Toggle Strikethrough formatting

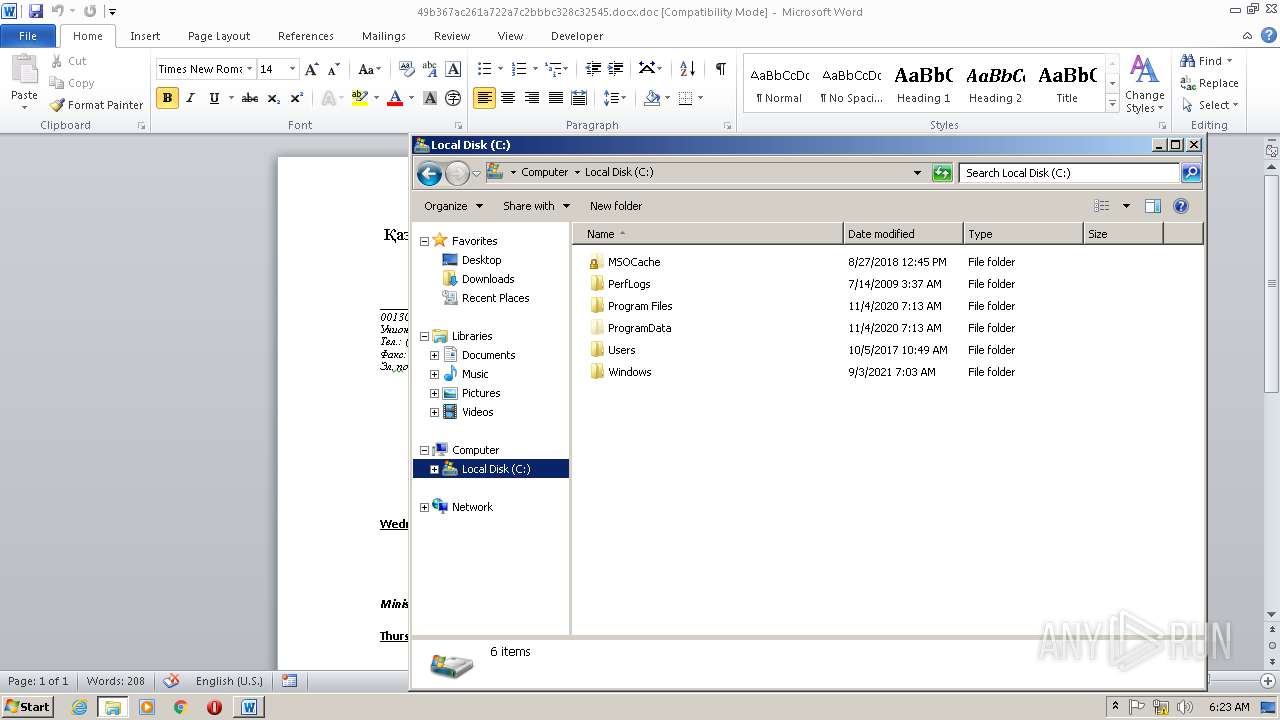click(250, 98)
